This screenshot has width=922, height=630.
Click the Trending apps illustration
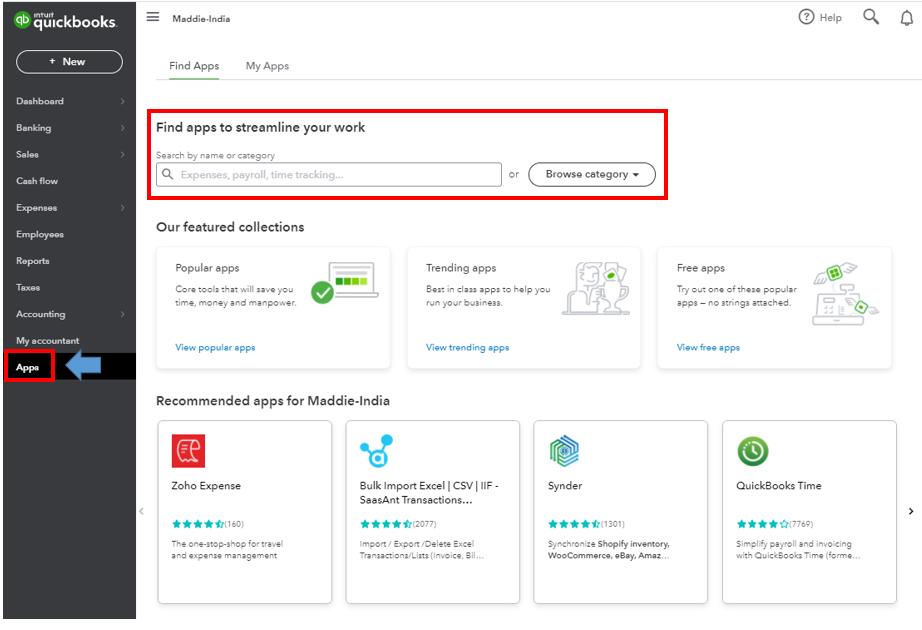596,288
